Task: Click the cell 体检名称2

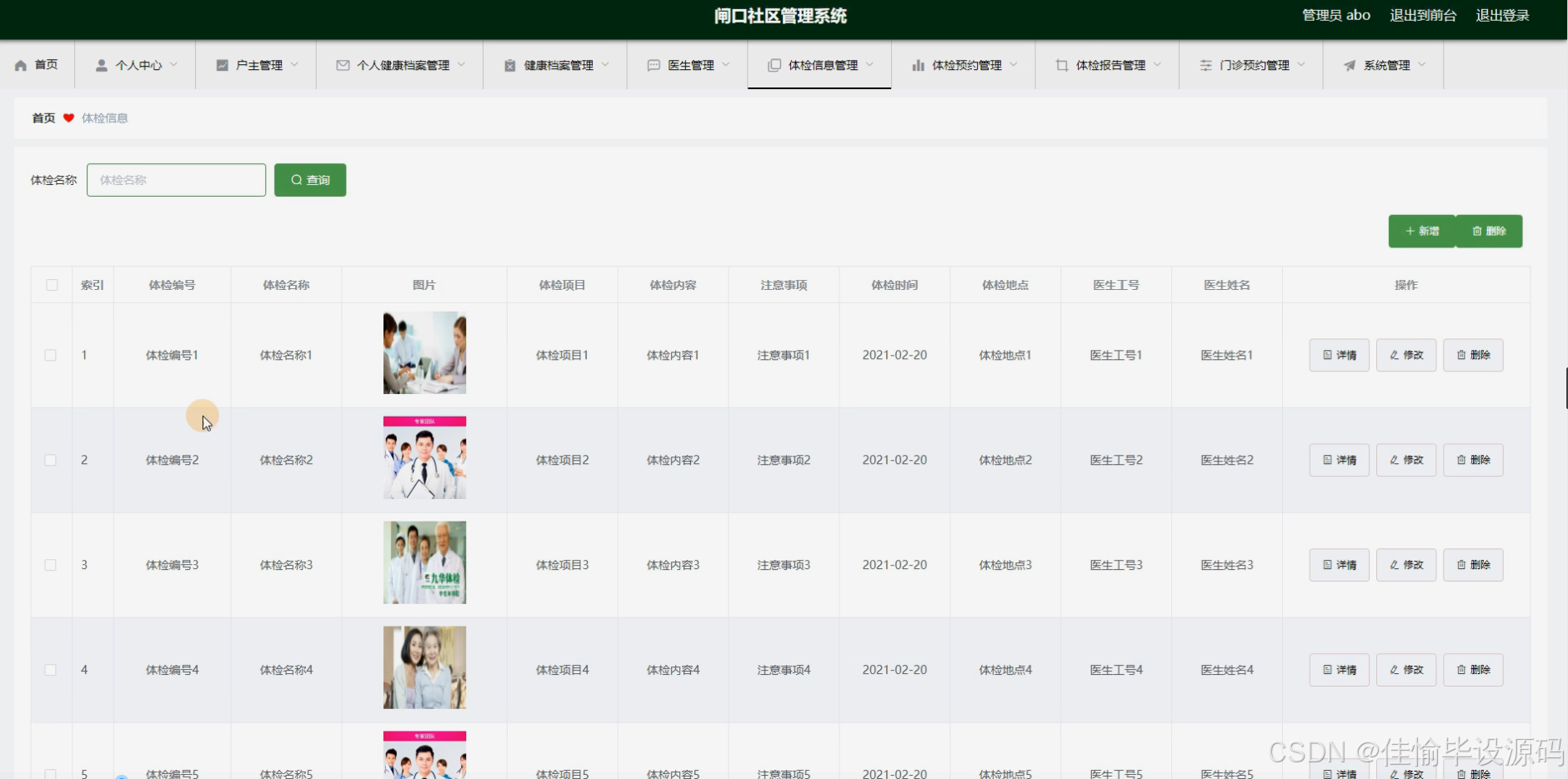Action: coord(286,460)
